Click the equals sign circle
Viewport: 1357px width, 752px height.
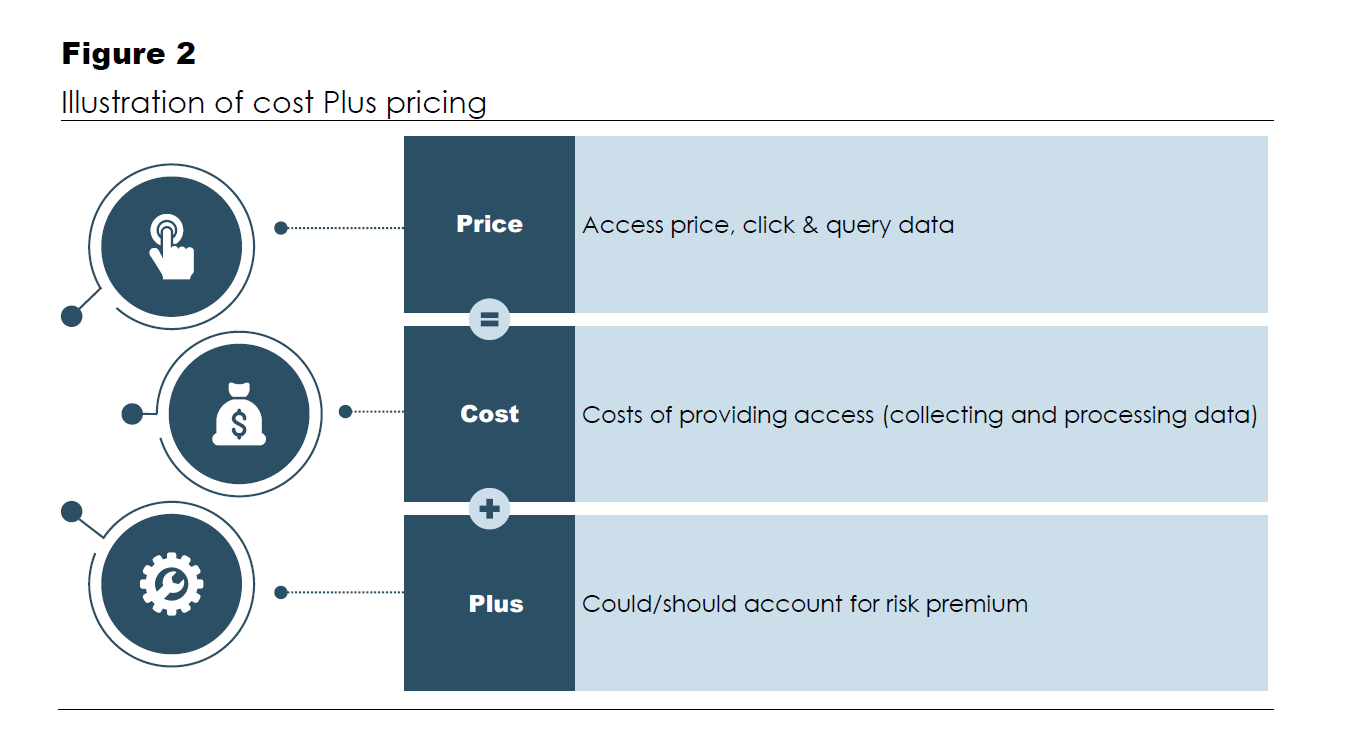[489, 320]
